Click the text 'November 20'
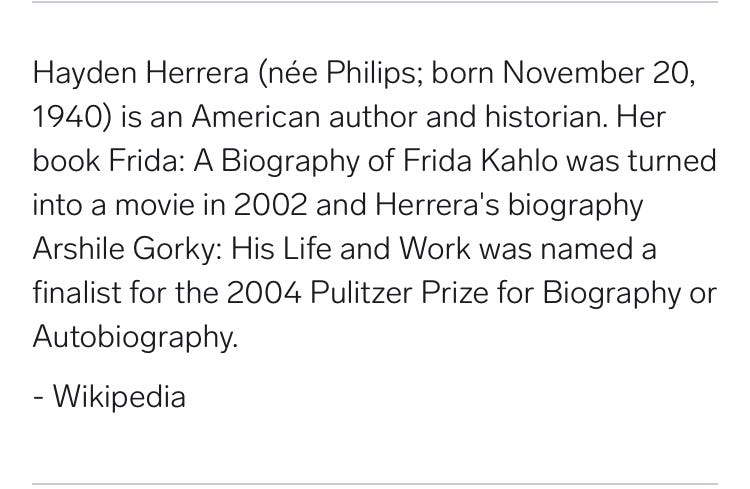 (596, 73)
